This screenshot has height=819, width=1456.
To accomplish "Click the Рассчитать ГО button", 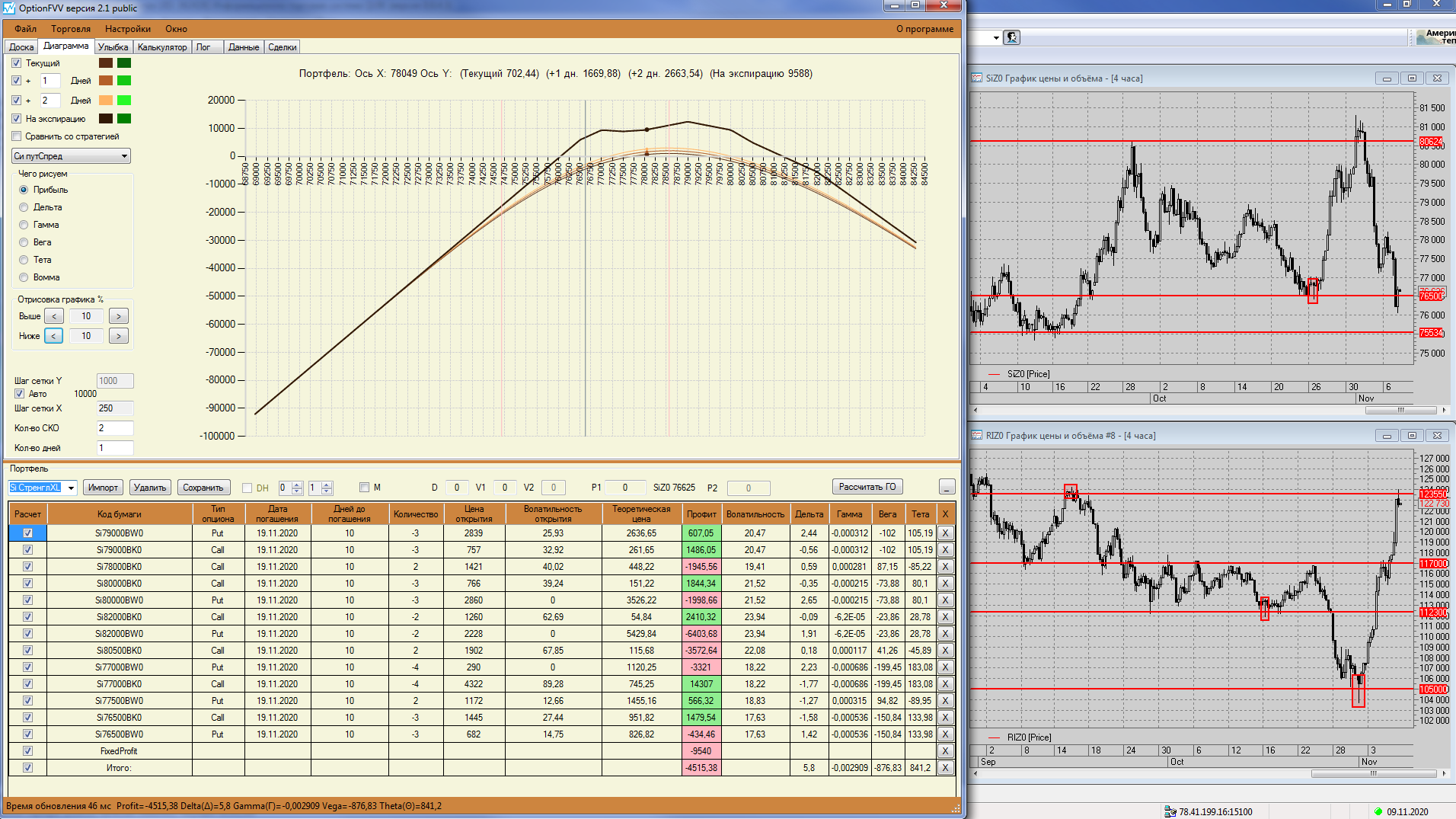I will (x=867, y=487).
